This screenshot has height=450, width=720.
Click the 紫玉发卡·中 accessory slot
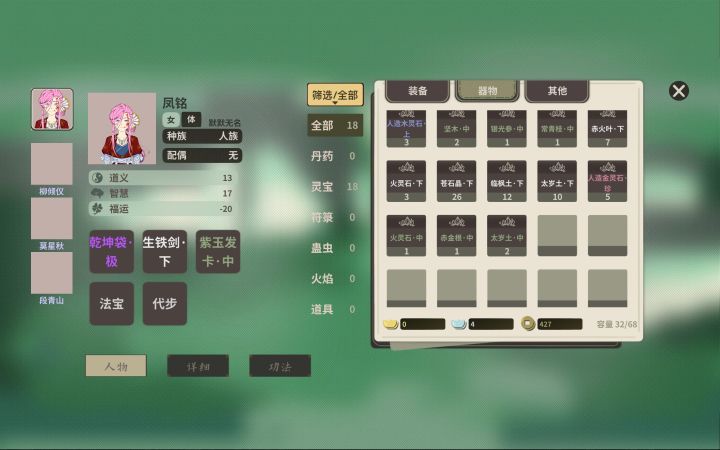pyautogui.click(x=218, y=252)
